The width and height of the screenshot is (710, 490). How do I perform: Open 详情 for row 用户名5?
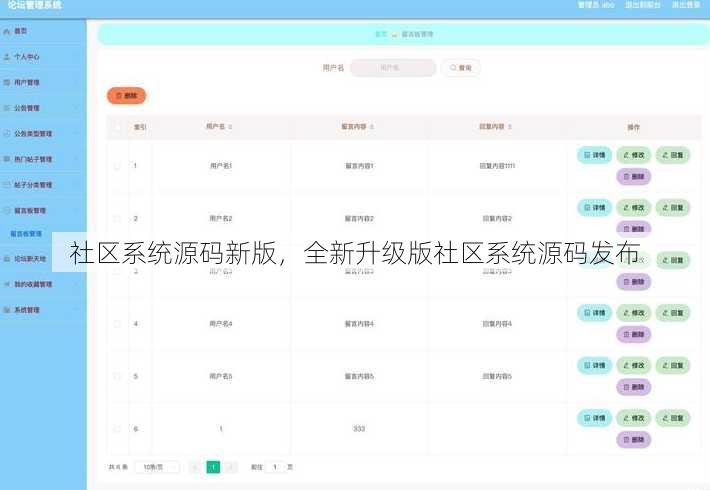coord(594,365)
